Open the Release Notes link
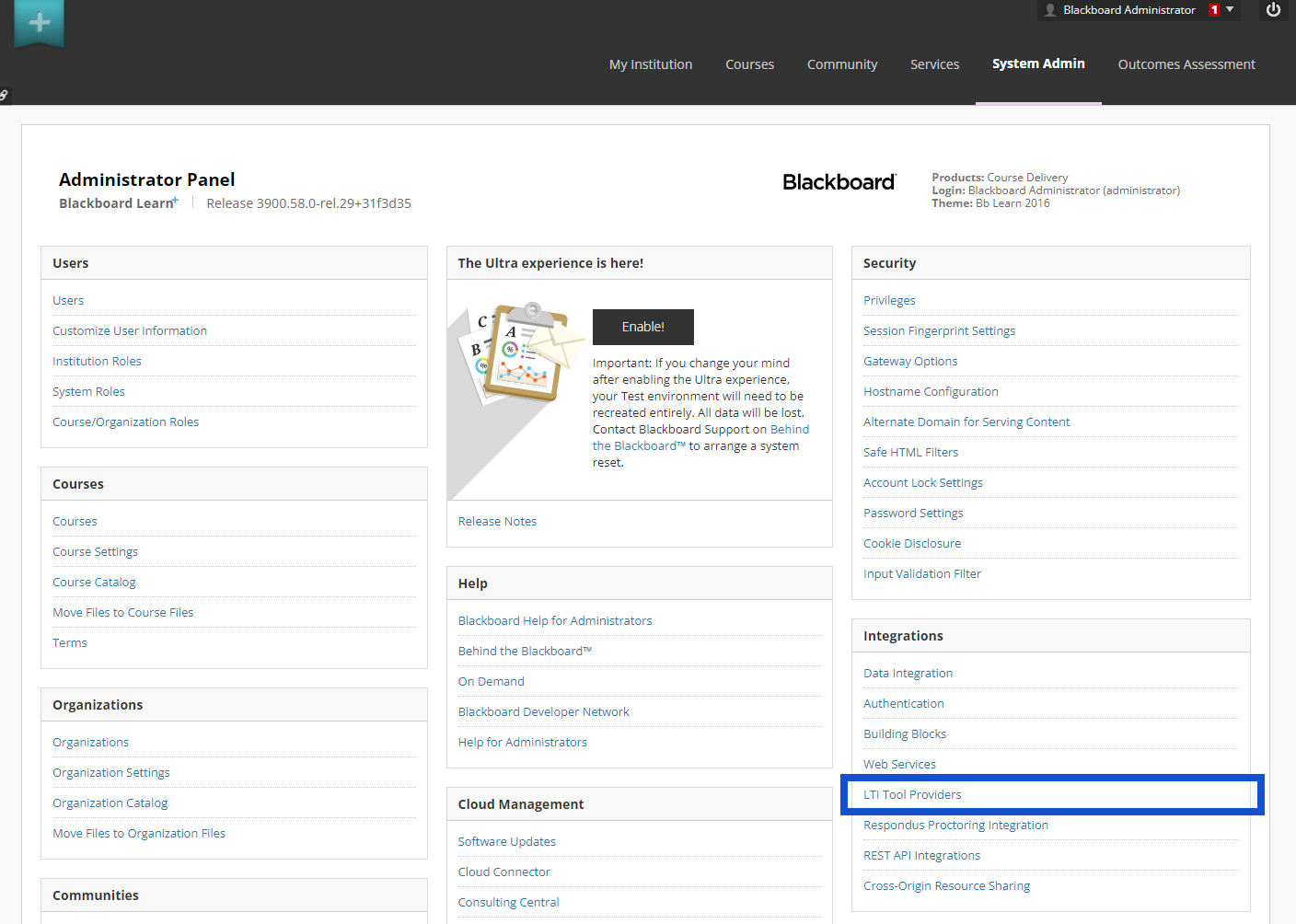Viewport: 1296px width, 924px height. click(x=497, y=522)
